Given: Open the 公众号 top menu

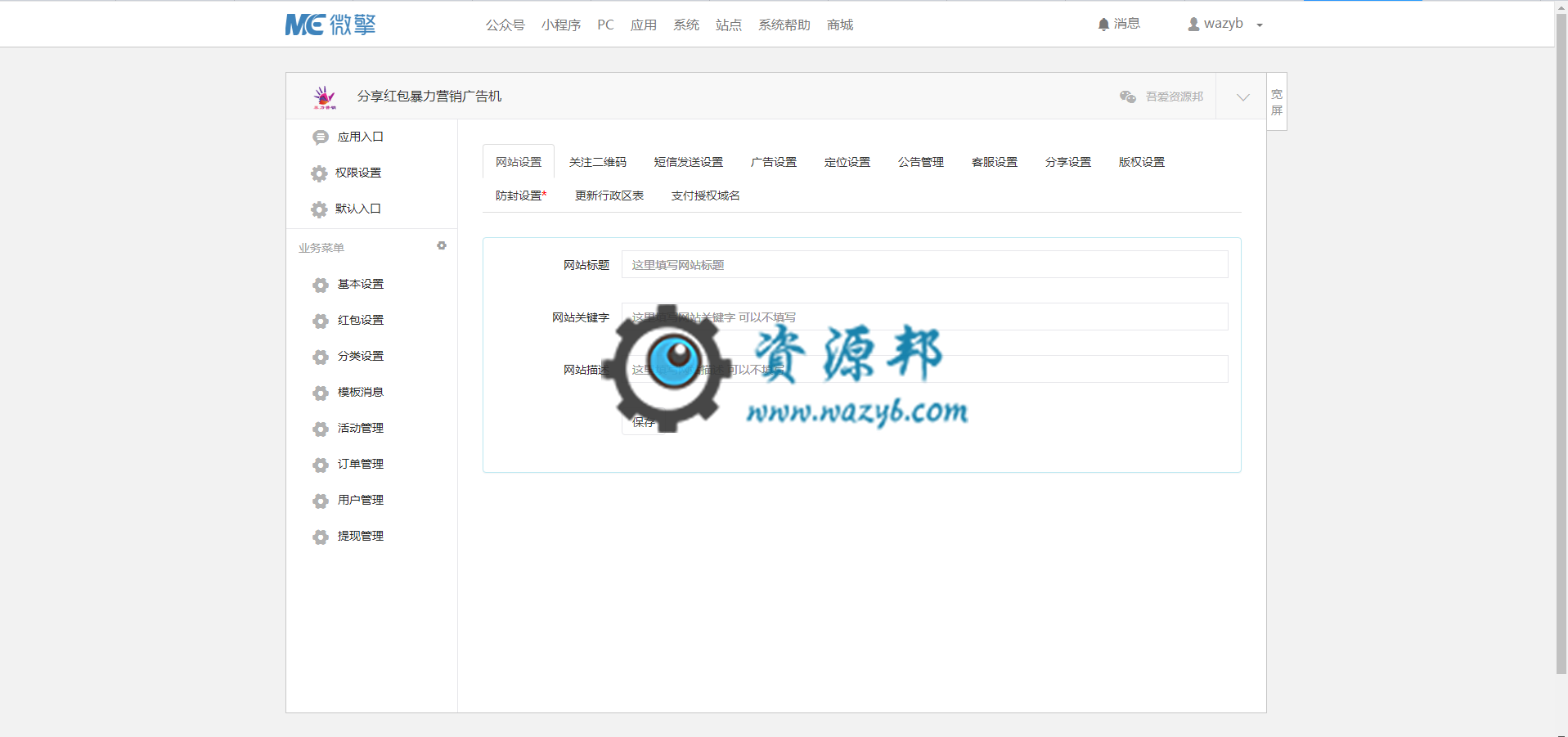Looking at the screenshot, I should point(505,25).
